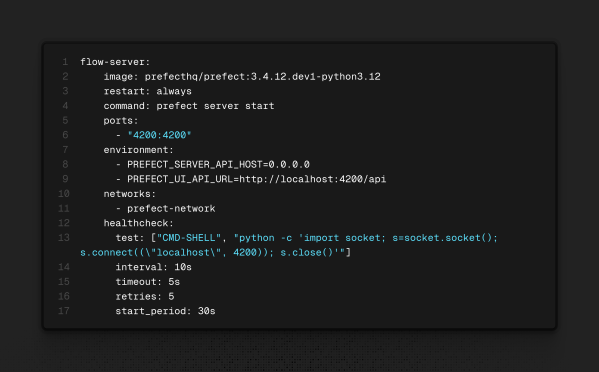Click the 'prefect-network' list item
The image size is (599, 372).
click(171, 209)
